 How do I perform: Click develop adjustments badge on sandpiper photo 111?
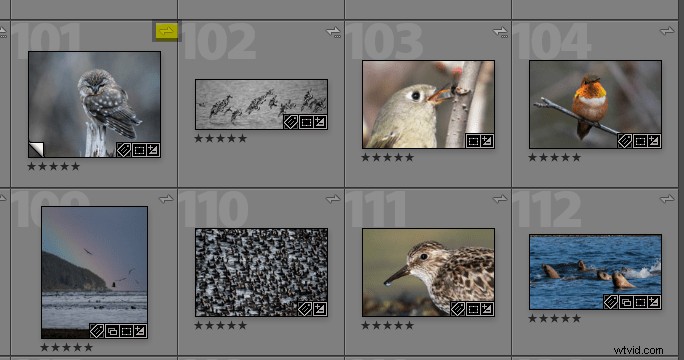(487, 309)
